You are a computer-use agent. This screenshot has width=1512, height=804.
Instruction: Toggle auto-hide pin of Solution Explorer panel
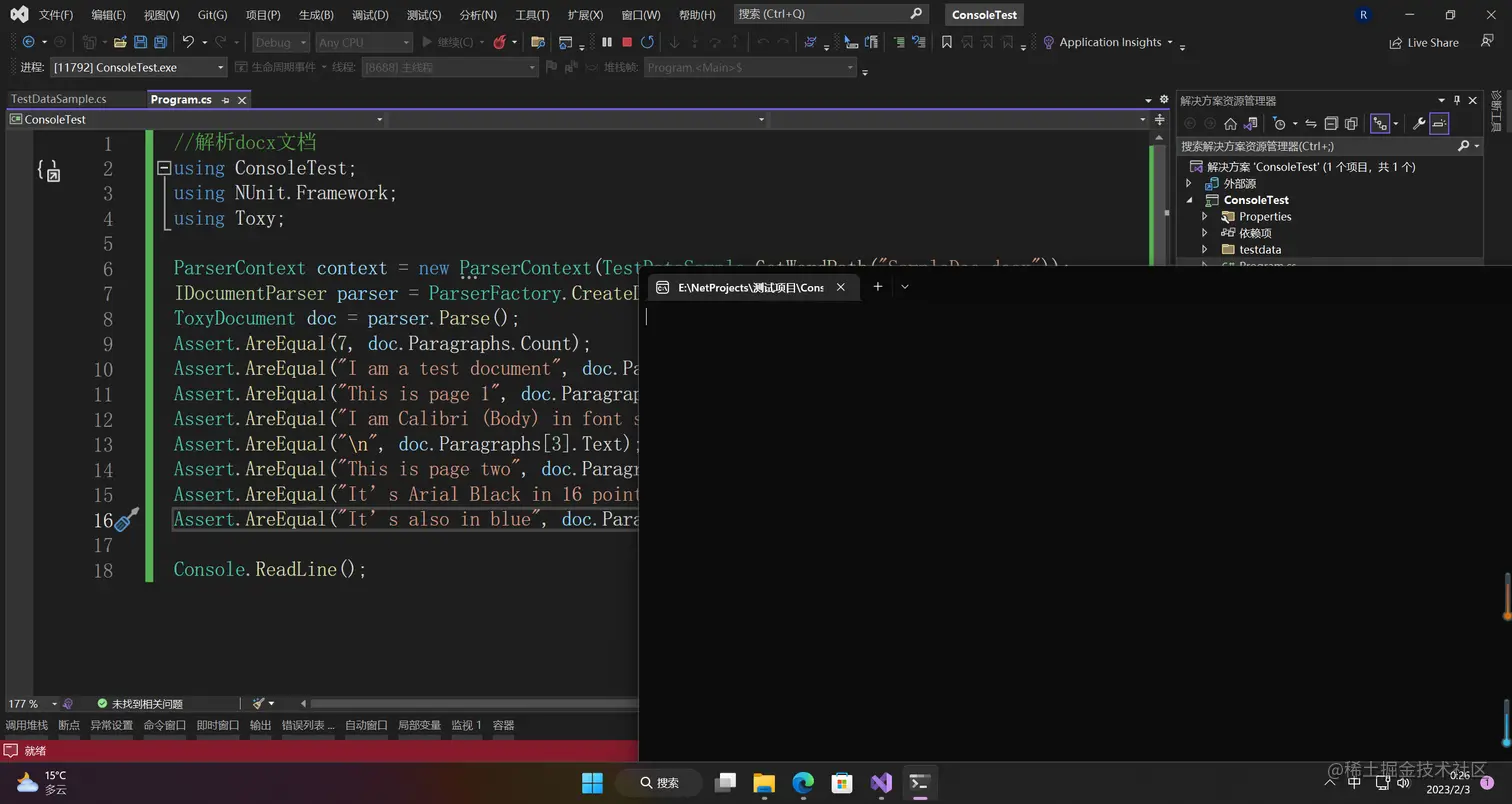(1457, 100)
